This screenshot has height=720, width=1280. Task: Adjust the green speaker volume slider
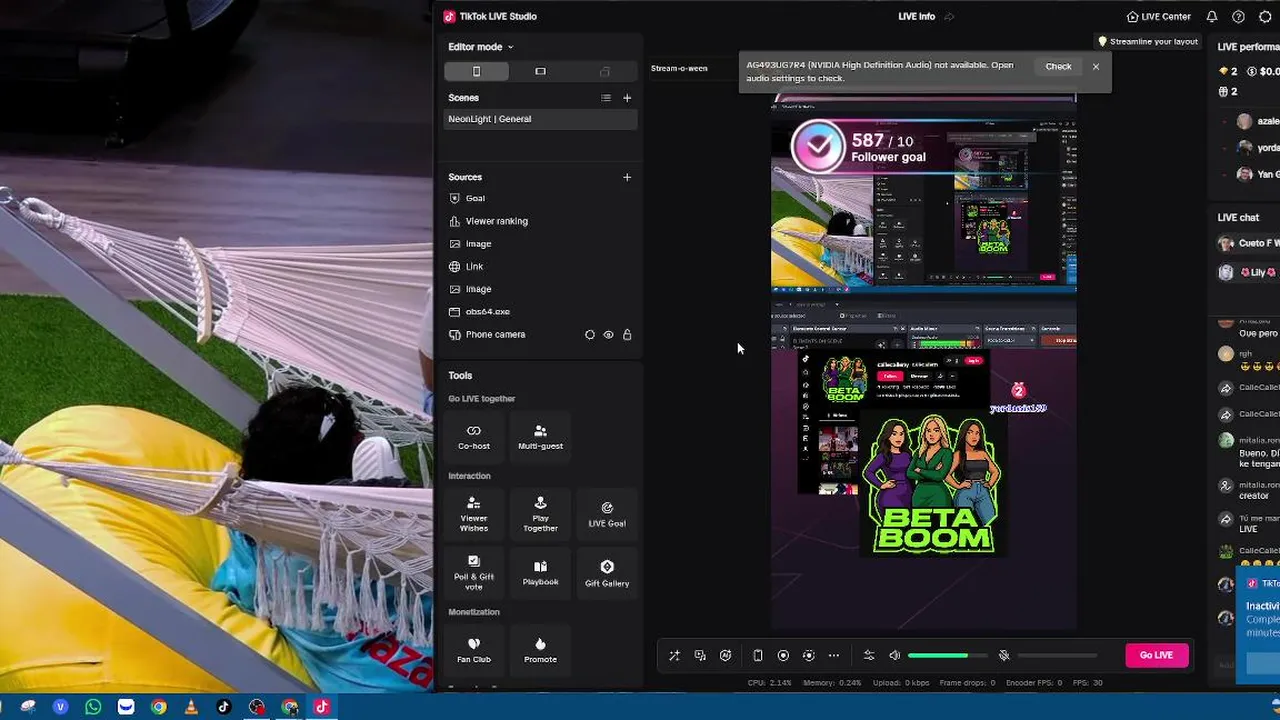pos(948,656)
